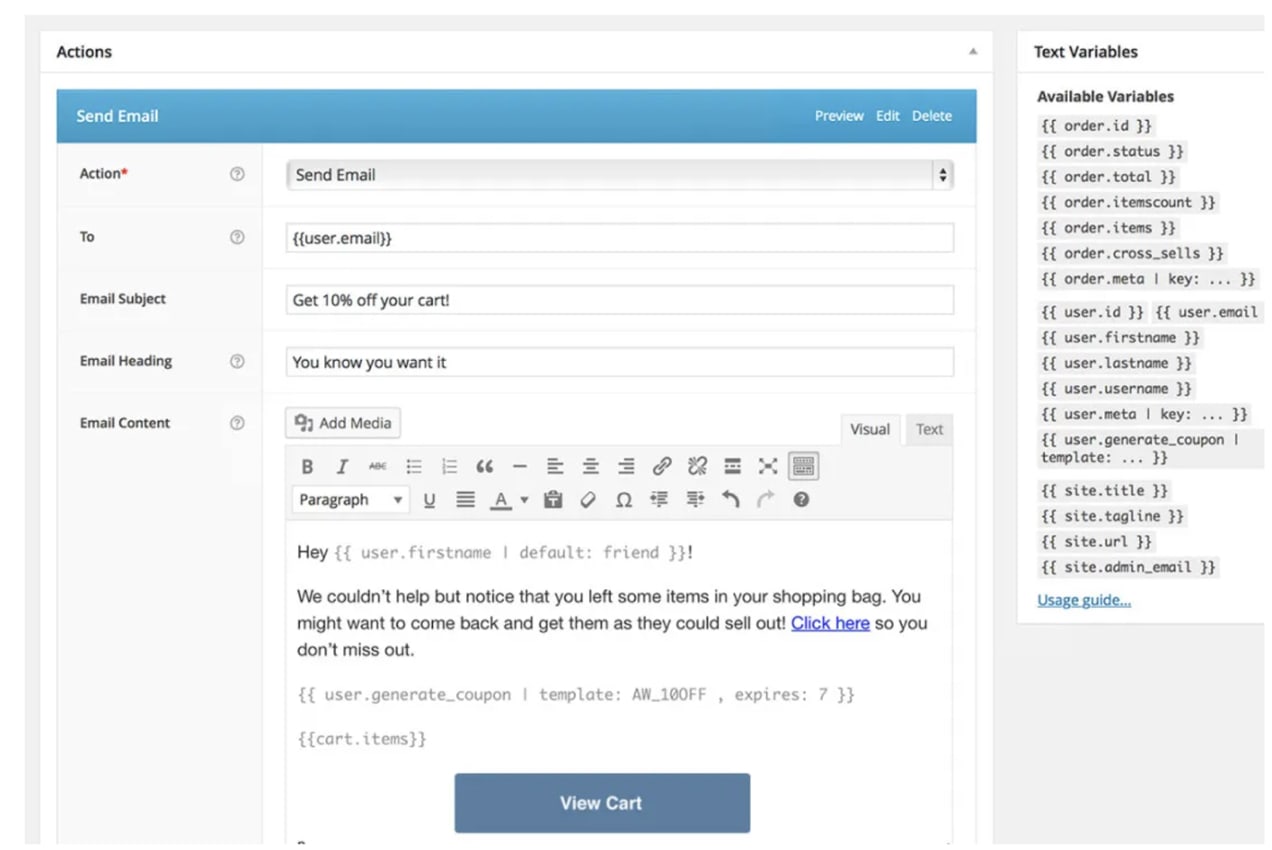Insert a numbered list
Image resolution: width=1272 pixels, height=850 pixels.
449,467
